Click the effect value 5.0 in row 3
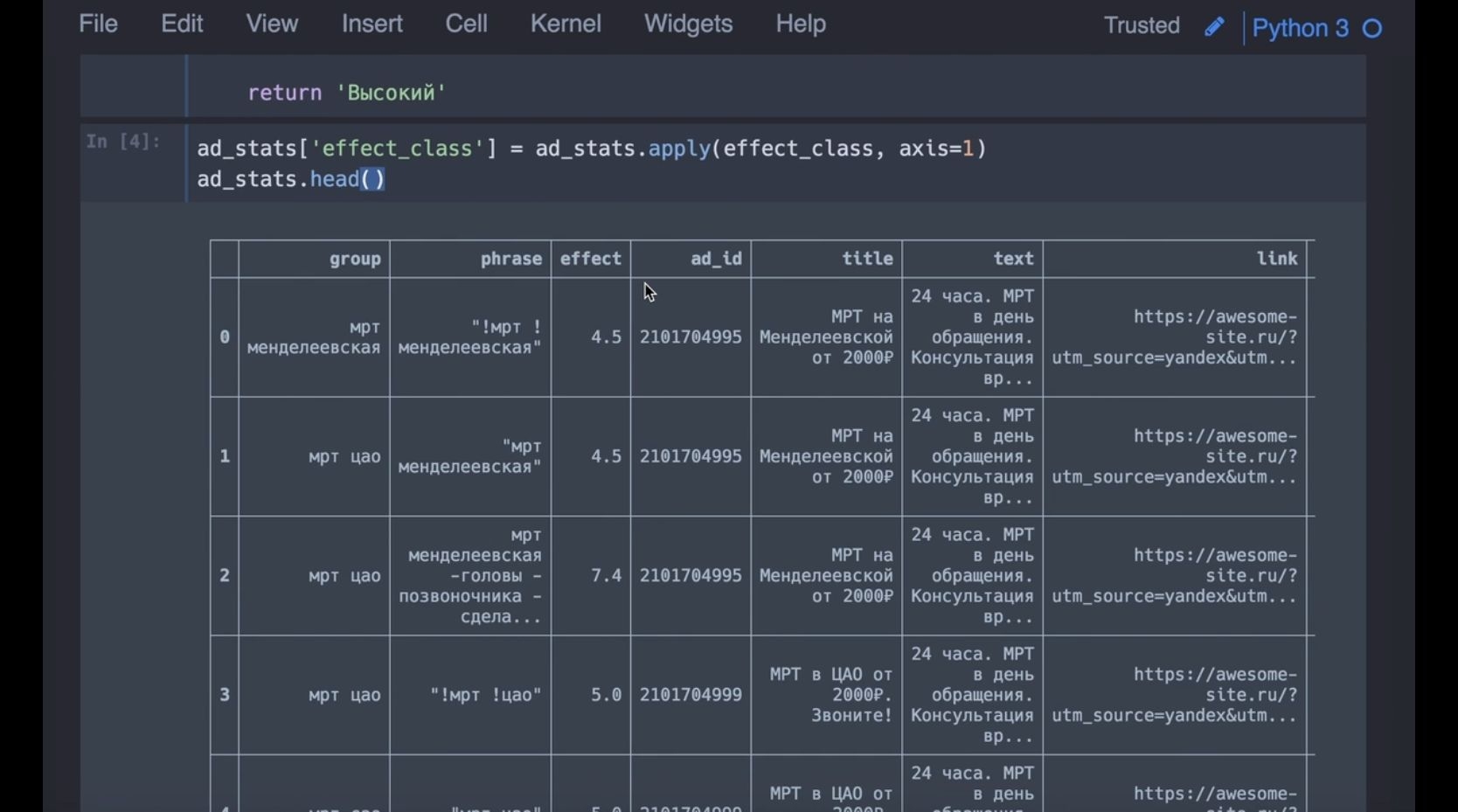Image resolution: width=1458 pixels, height=812 pixels. (607, 695)
